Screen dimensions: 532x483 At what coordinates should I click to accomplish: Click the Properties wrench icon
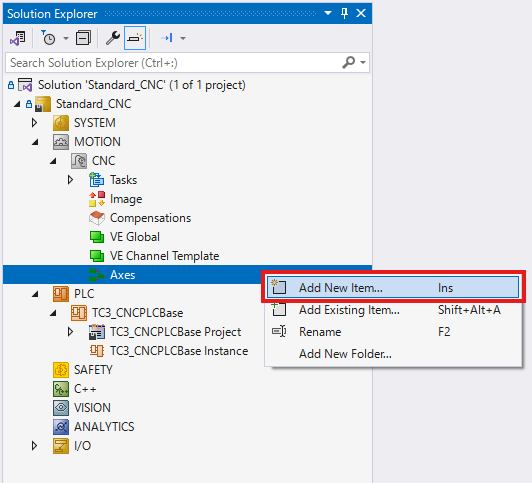tap(113, 38)
